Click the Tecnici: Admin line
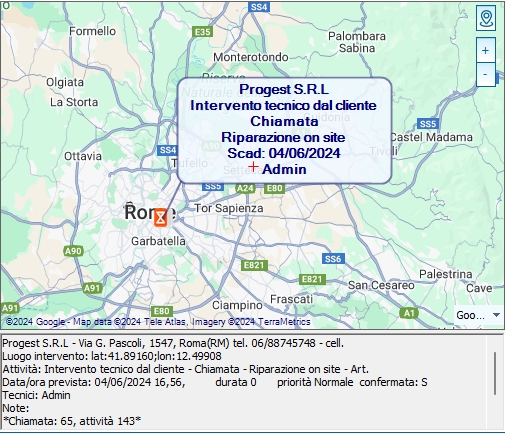This screenshot has width=505, height=434. click(x=36, y=395)
